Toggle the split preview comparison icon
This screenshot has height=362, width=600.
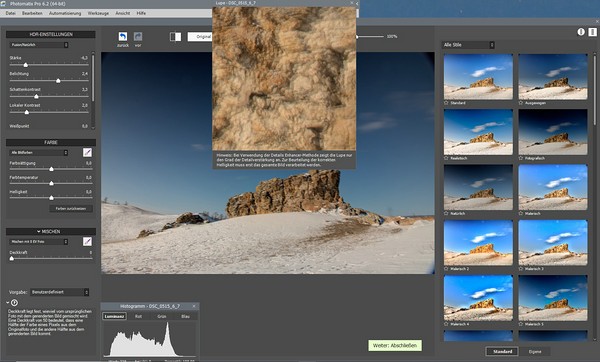pyautogui.click(x=175, y=36)
